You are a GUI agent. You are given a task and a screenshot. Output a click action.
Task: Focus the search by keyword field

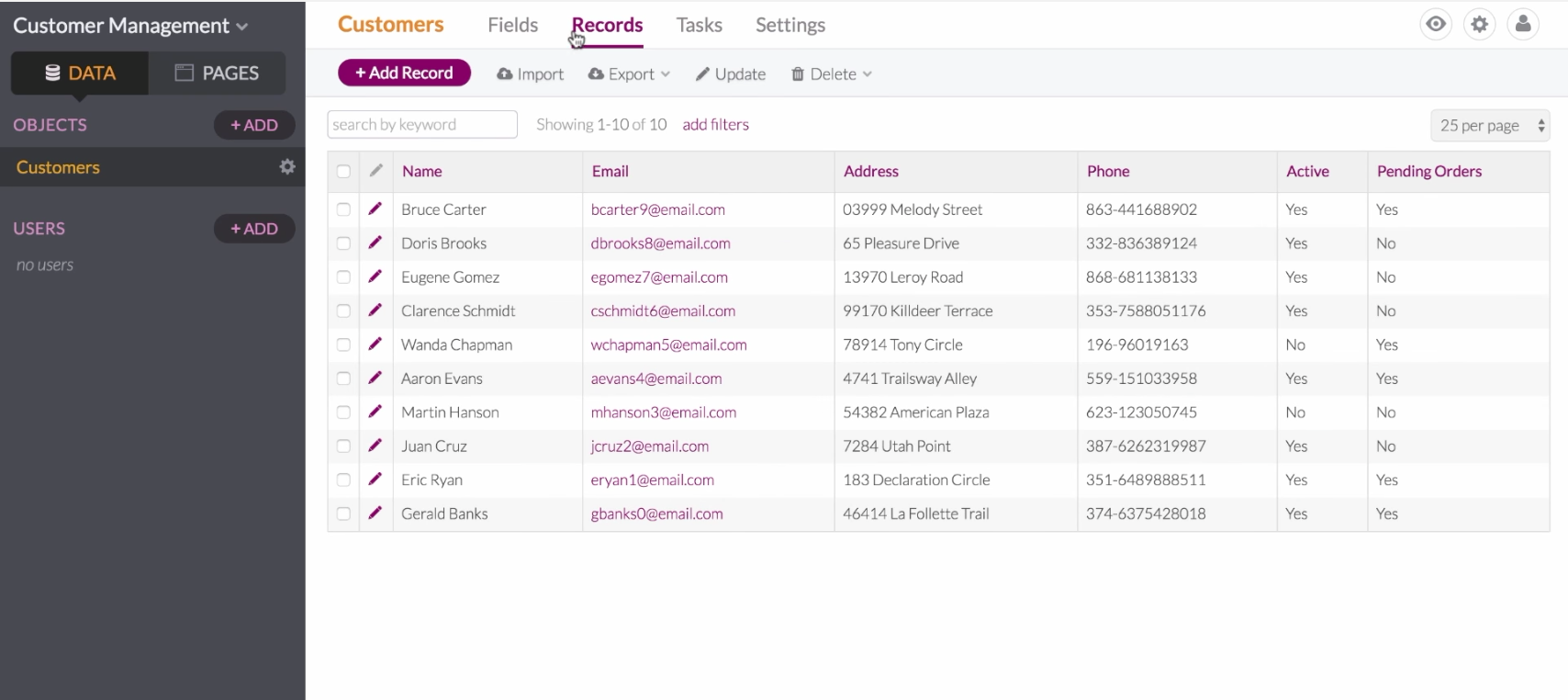click(422, 125)
